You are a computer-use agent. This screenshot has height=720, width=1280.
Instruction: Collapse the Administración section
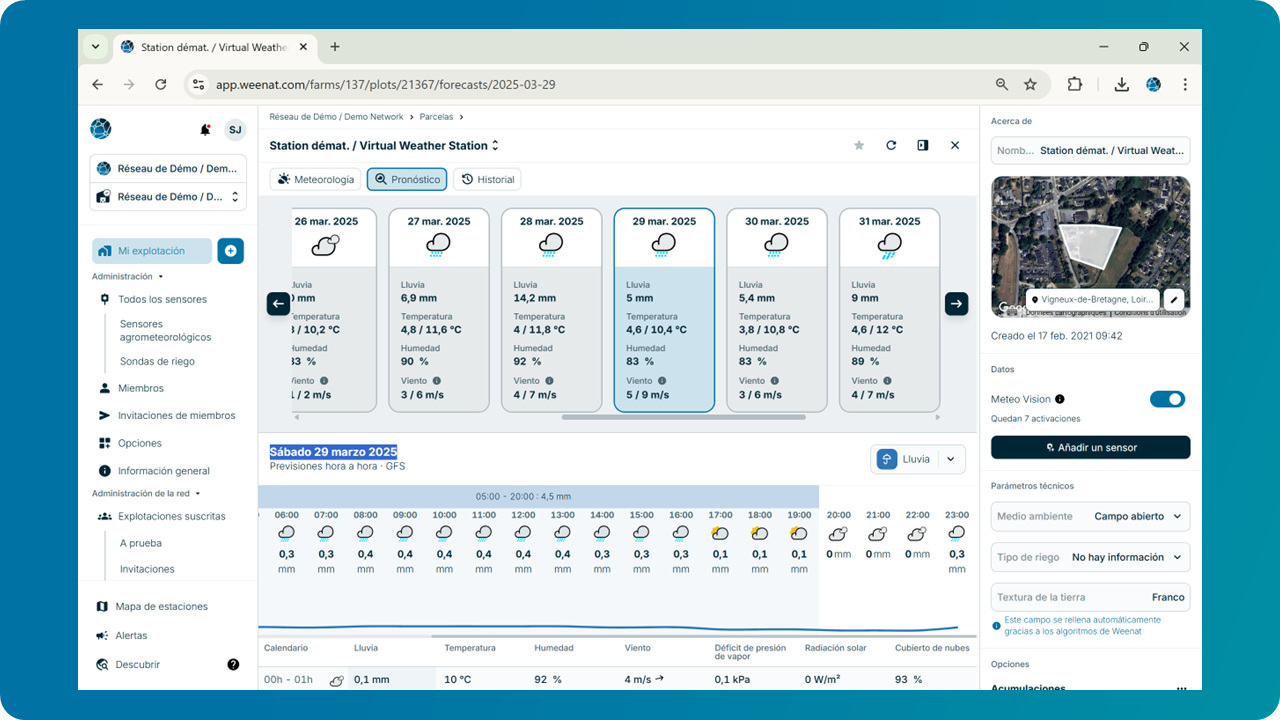[127, 276]
